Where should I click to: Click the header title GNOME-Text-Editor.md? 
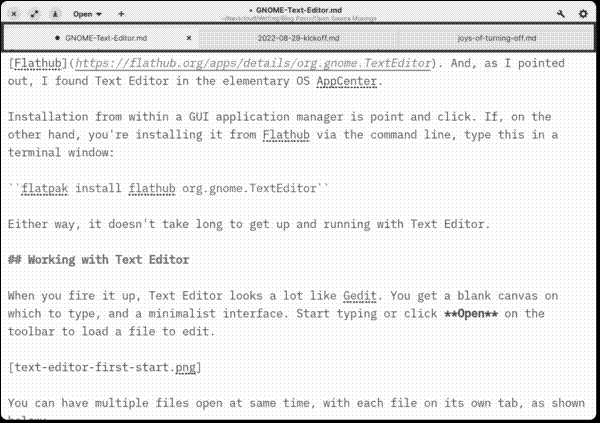coord(299,10)
